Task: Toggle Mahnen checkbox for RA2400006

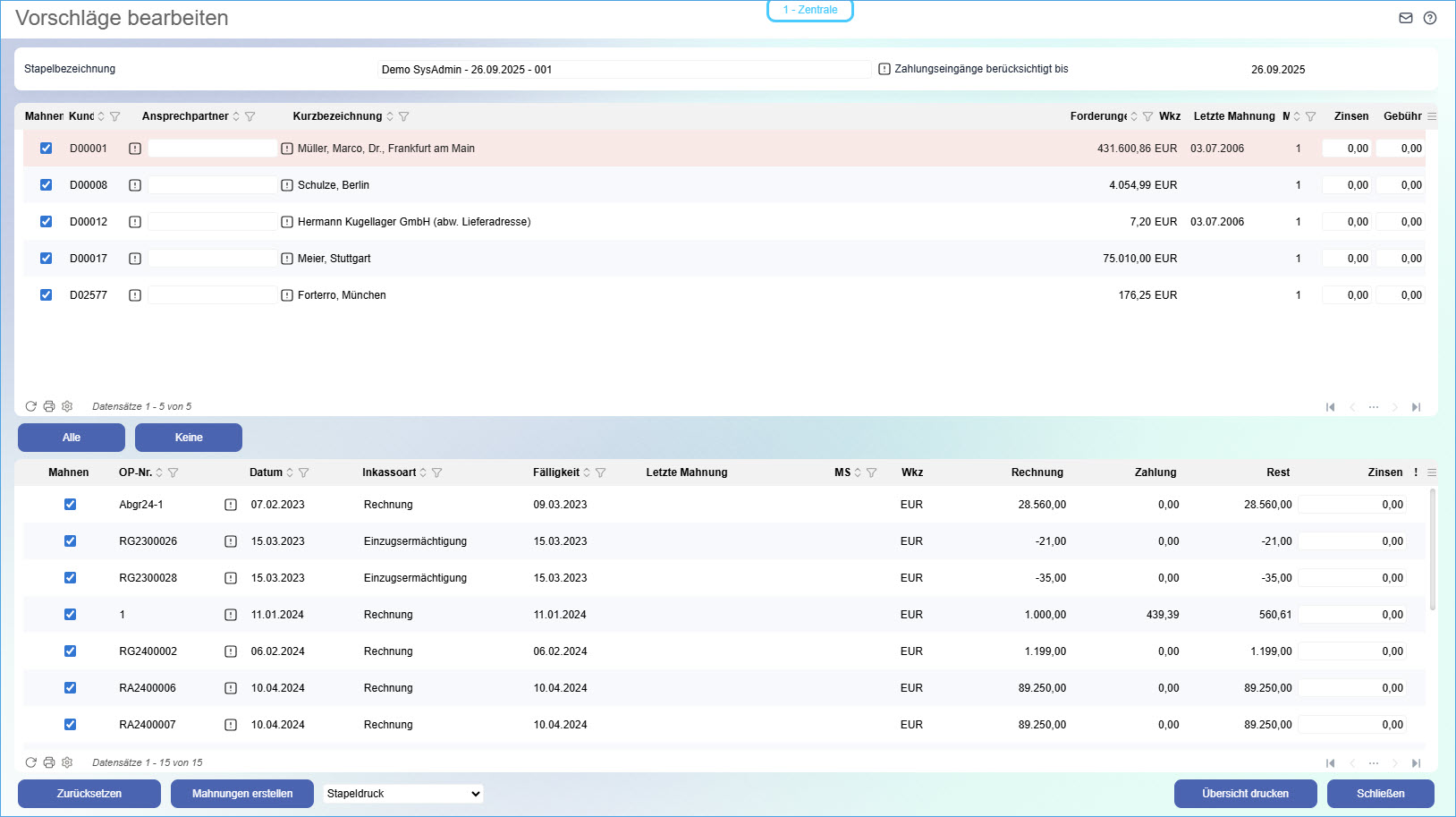Action: (70, 688)
